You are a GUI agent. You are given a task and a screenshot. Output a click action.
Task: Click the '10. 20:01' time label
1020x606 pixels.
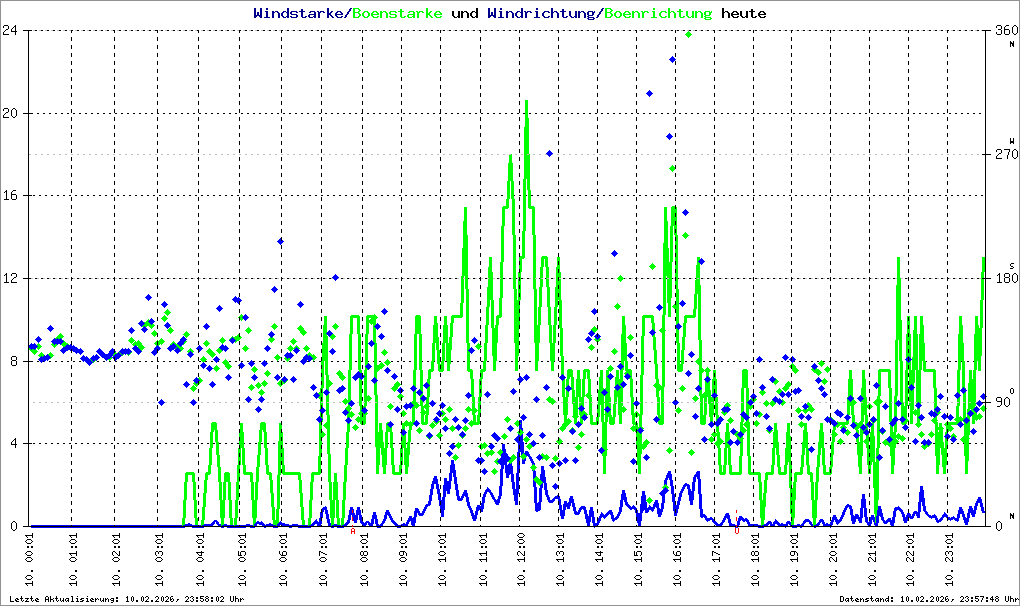coord(833,560)
